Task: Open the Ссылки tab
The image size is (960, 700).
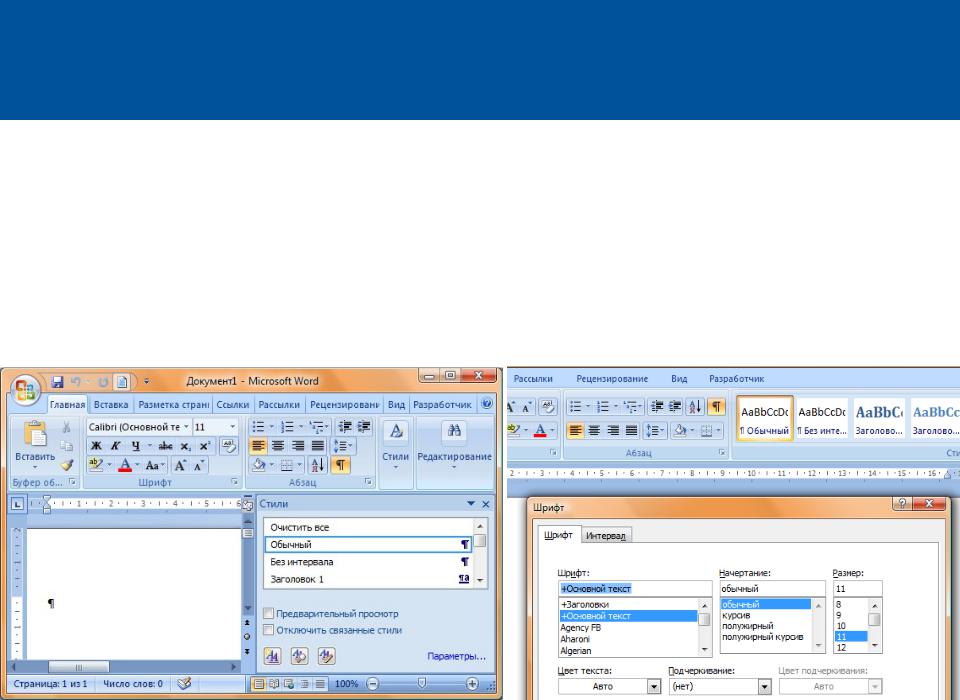Action: [x=233, y=405]
